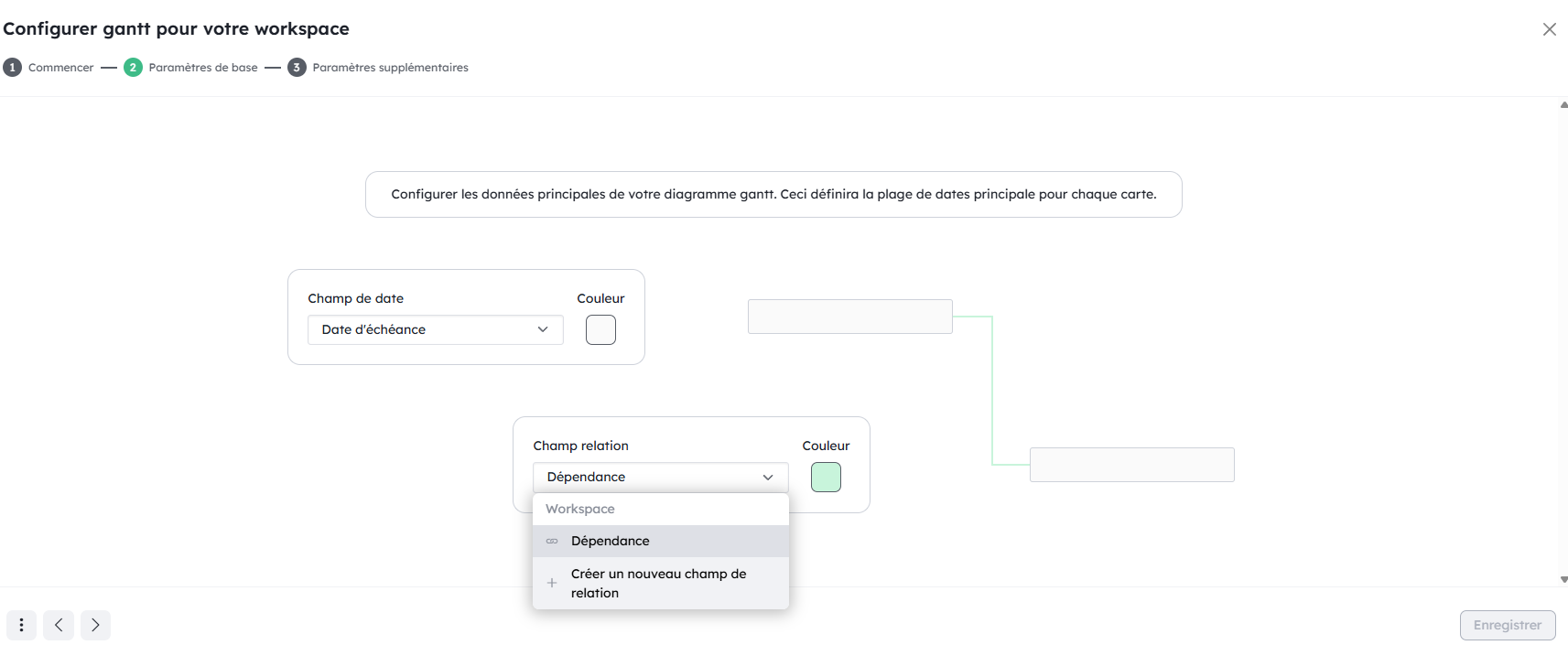Go back with the left chevron arrow

[x=59, y=625]
